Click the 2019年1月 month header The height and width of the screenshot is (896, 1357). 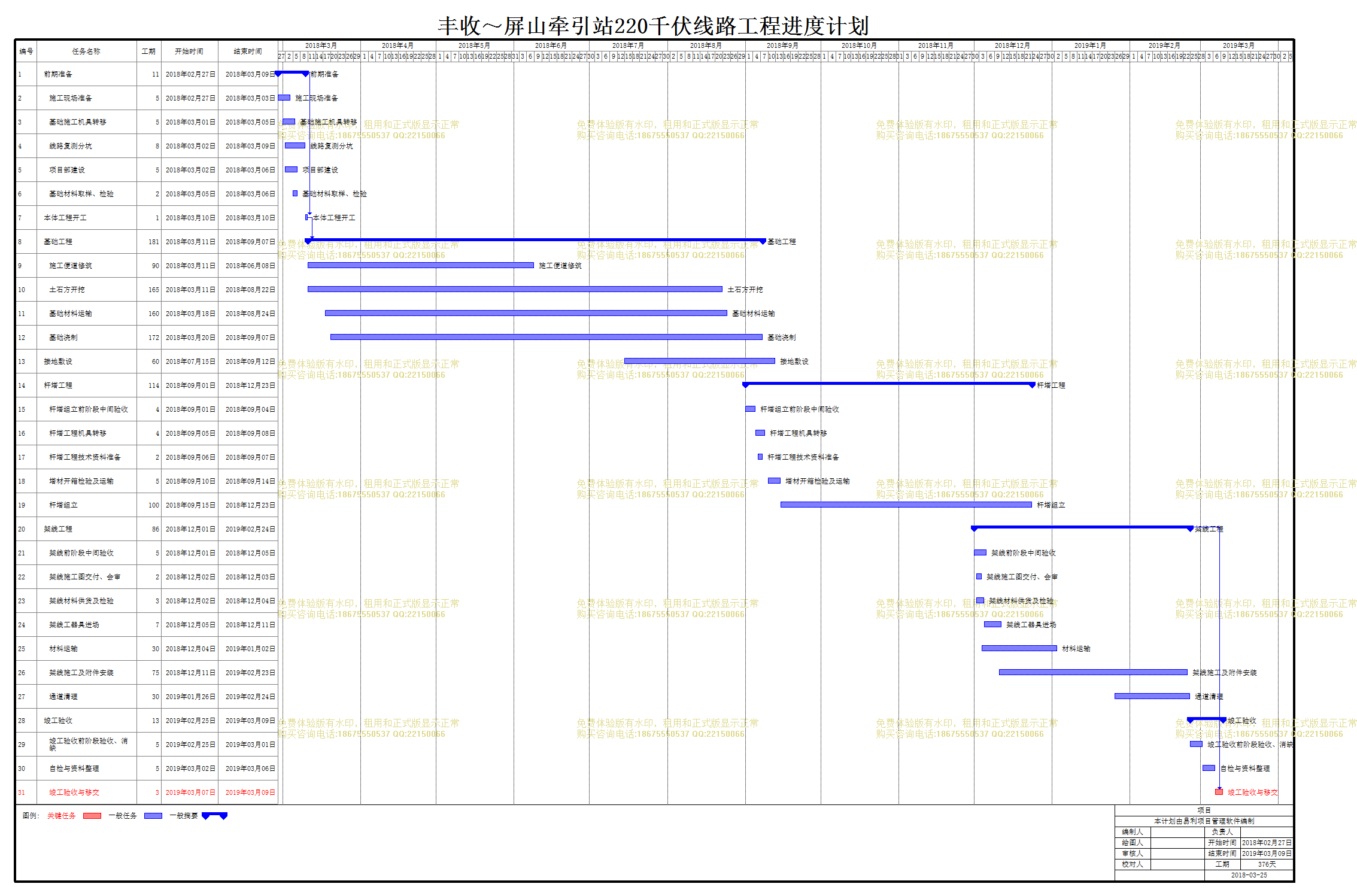[x=1091, y=45]
